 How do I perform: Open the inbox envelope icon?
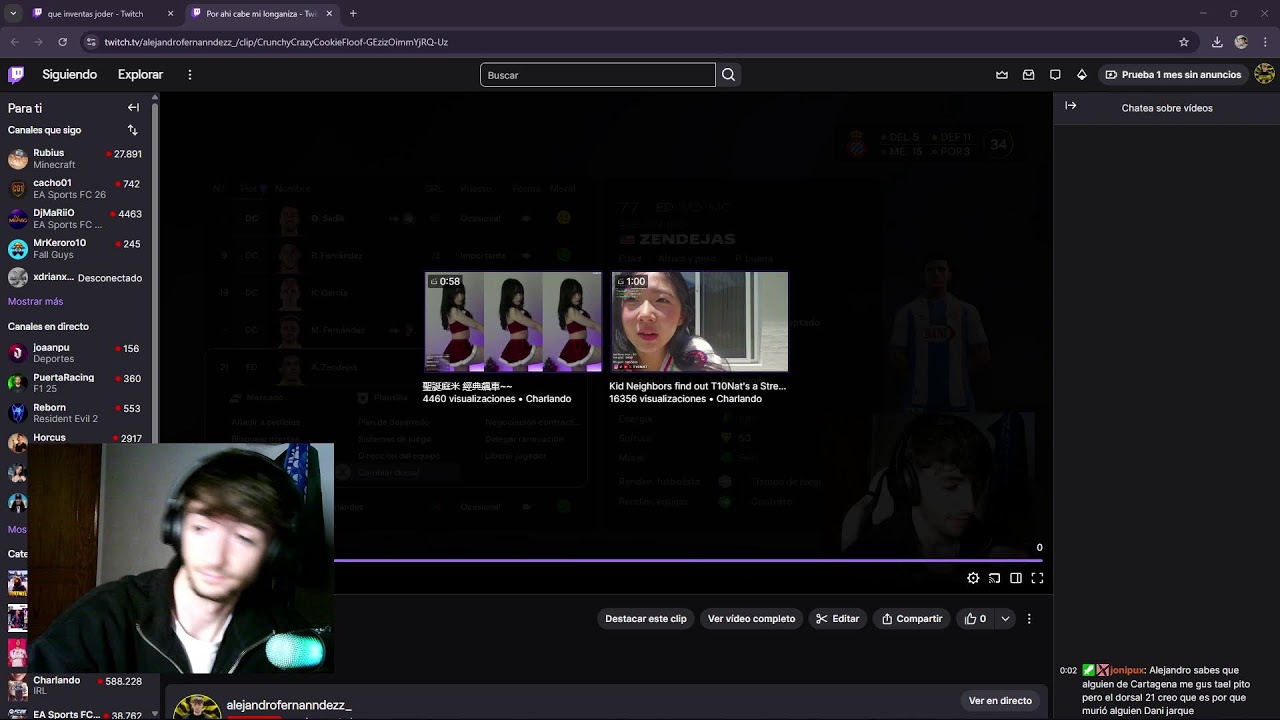[1028, 75]
